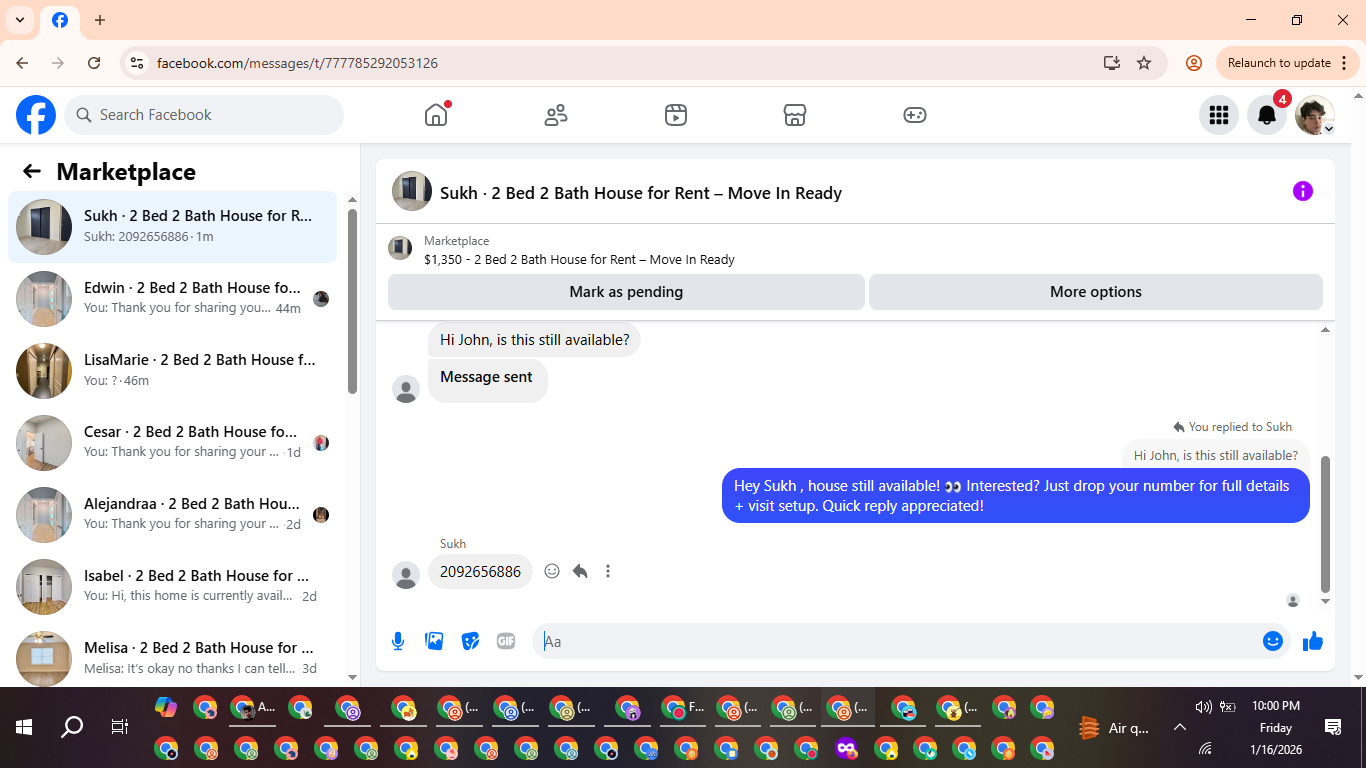Open the Chrome profile icon

click(1193, 63)
